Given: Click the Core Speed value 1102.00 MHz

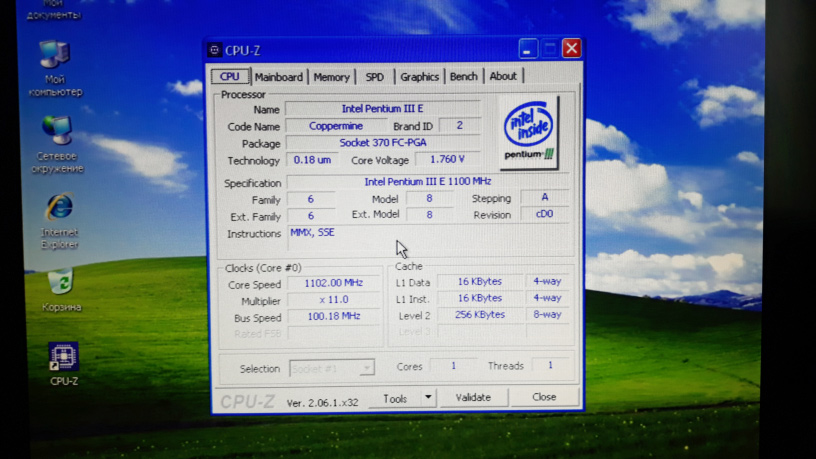Looking at the screenshot, I should click(x=334, y=283).
